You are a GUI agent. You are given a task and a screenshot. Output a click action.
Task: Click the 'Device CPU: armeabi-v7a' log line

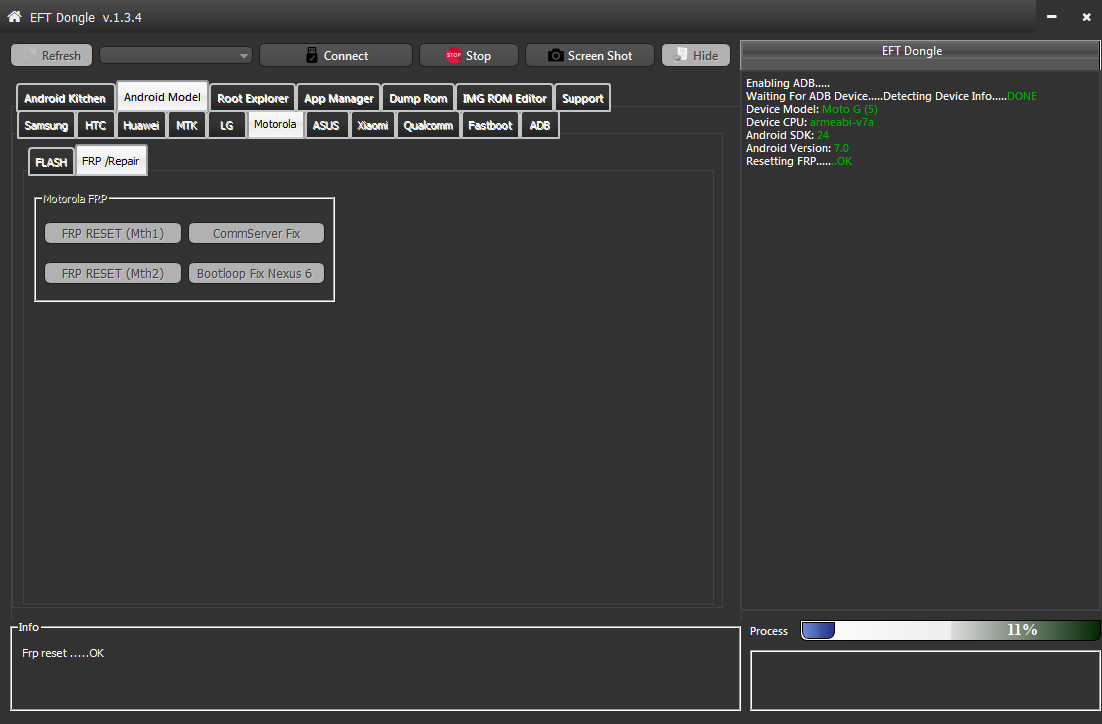[810, 122]
